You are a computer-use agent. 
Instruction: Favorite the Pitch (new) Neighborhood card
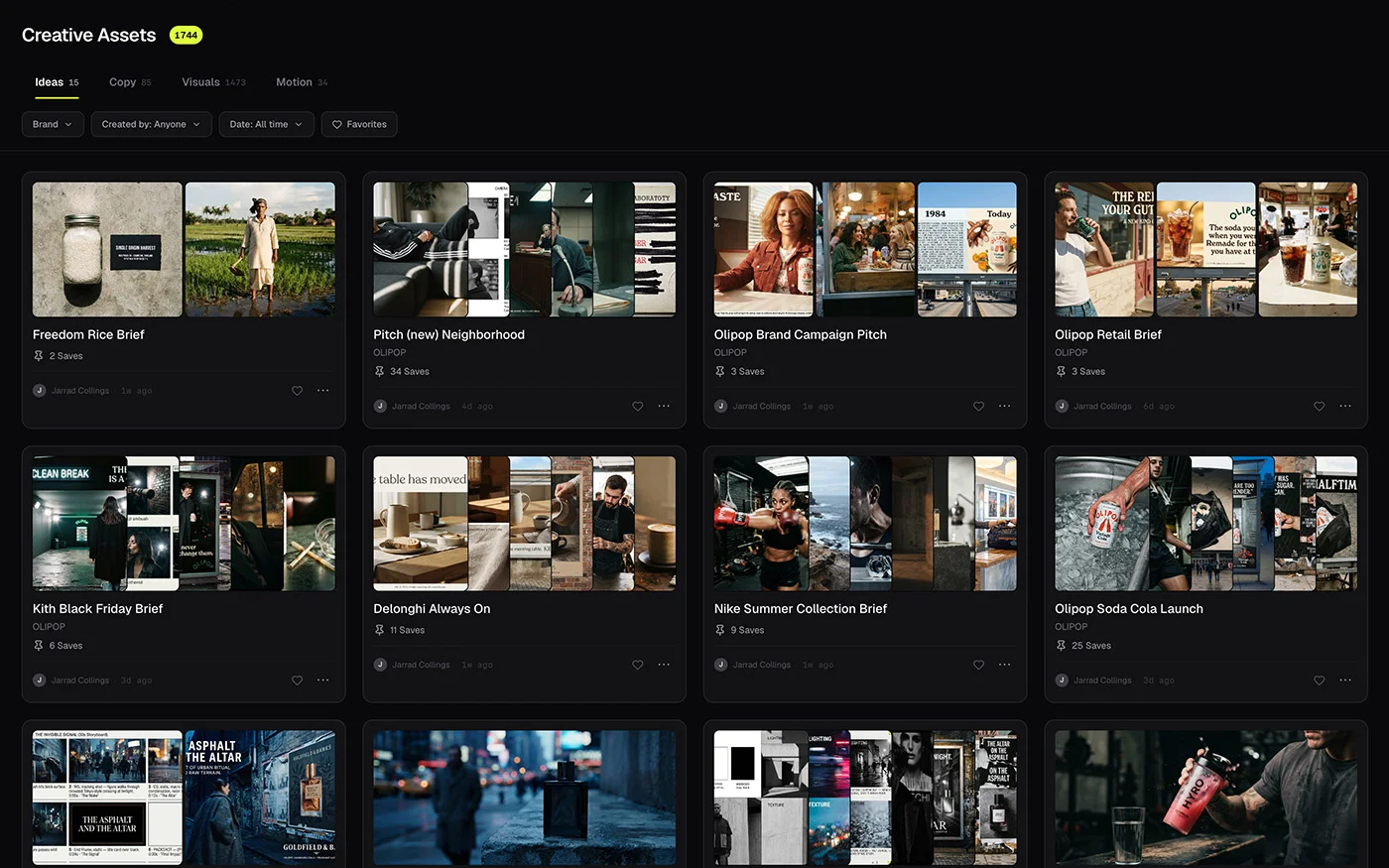point(638,406)
